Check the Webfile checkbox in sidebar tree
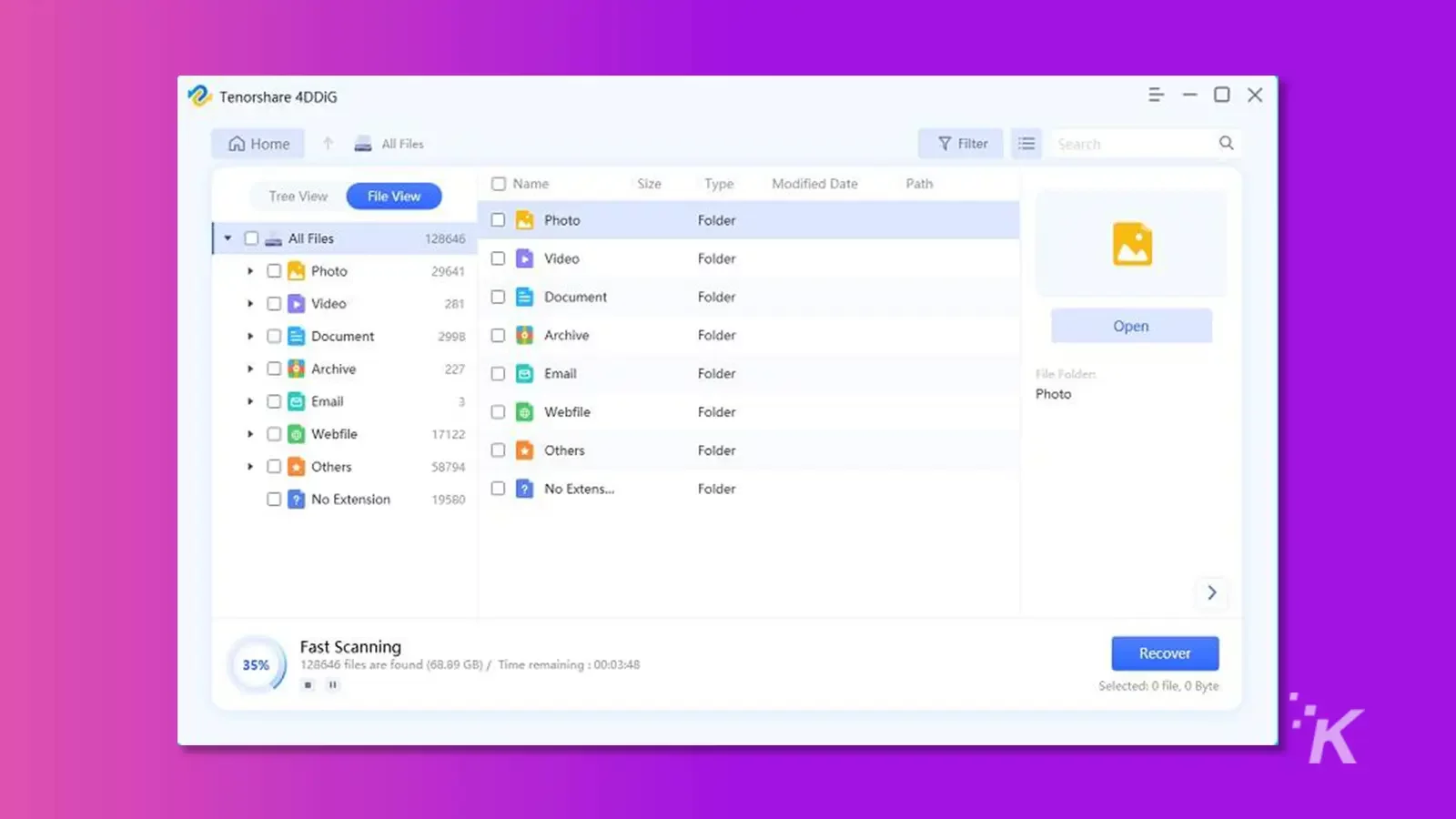 pyautogui.click(x=274, y=434)
